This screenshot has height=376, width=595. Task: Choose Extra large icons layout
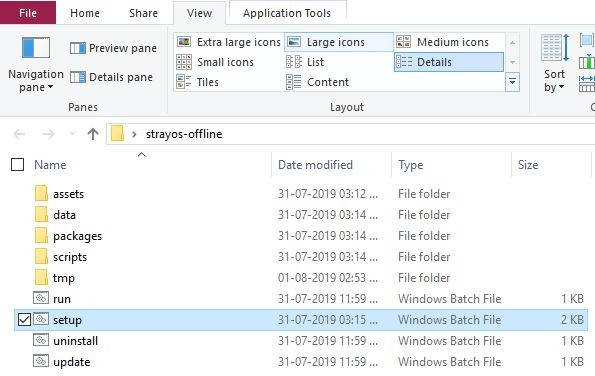point(229,42)
